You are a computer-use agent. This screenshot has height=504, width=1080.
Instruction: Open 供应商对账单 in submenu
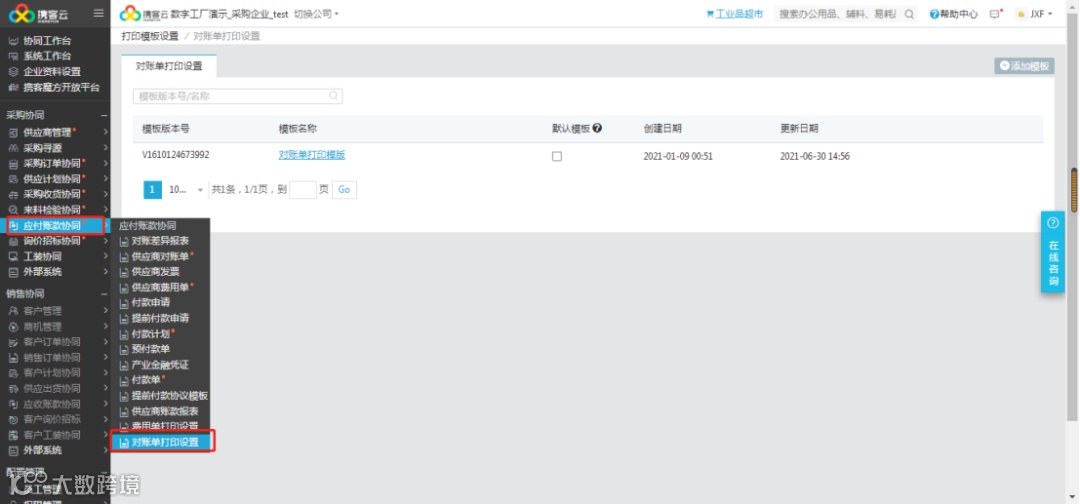tap(160, 256)
